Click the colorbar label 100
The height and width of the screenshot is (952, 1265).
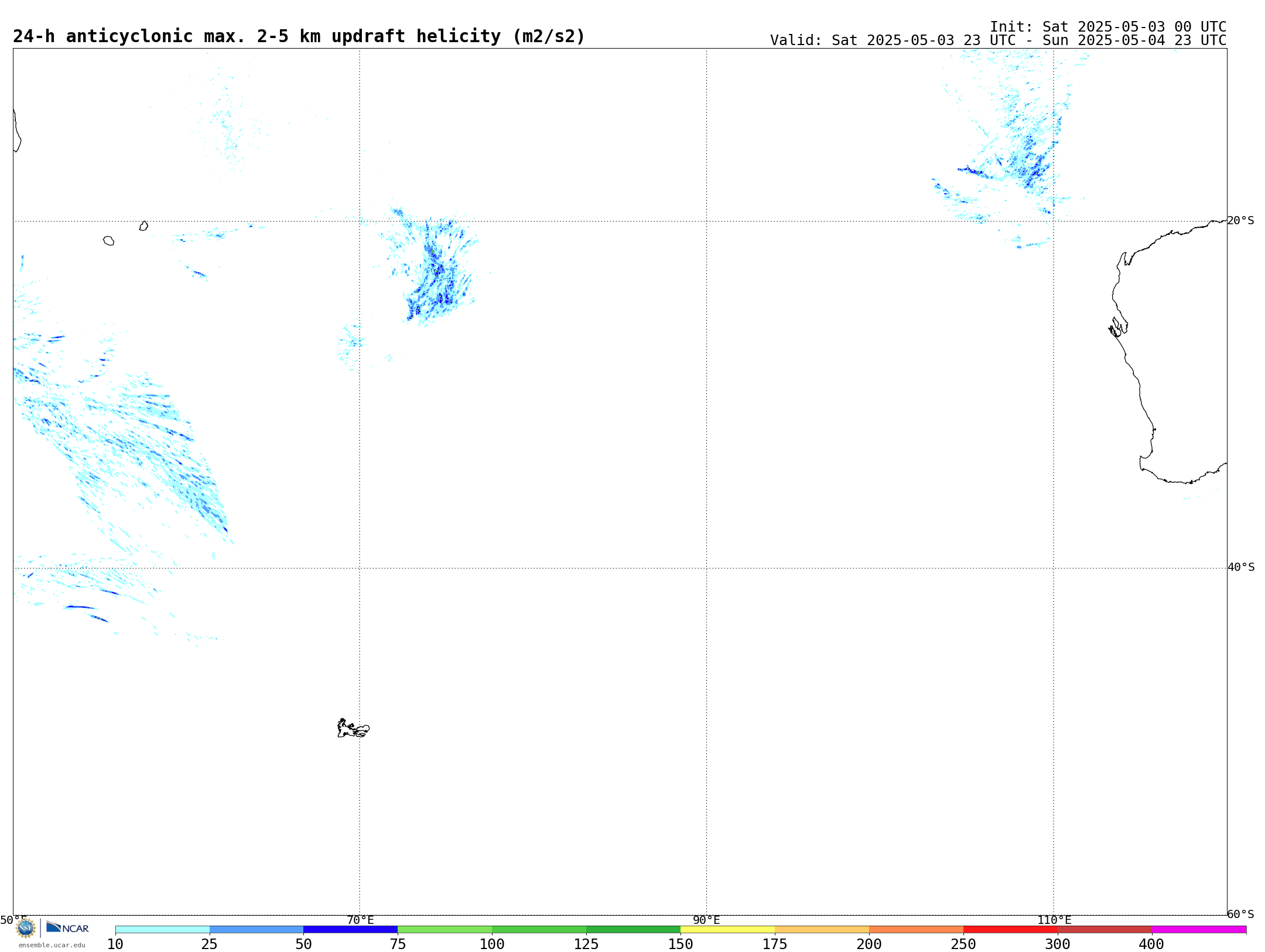(492, 944)
